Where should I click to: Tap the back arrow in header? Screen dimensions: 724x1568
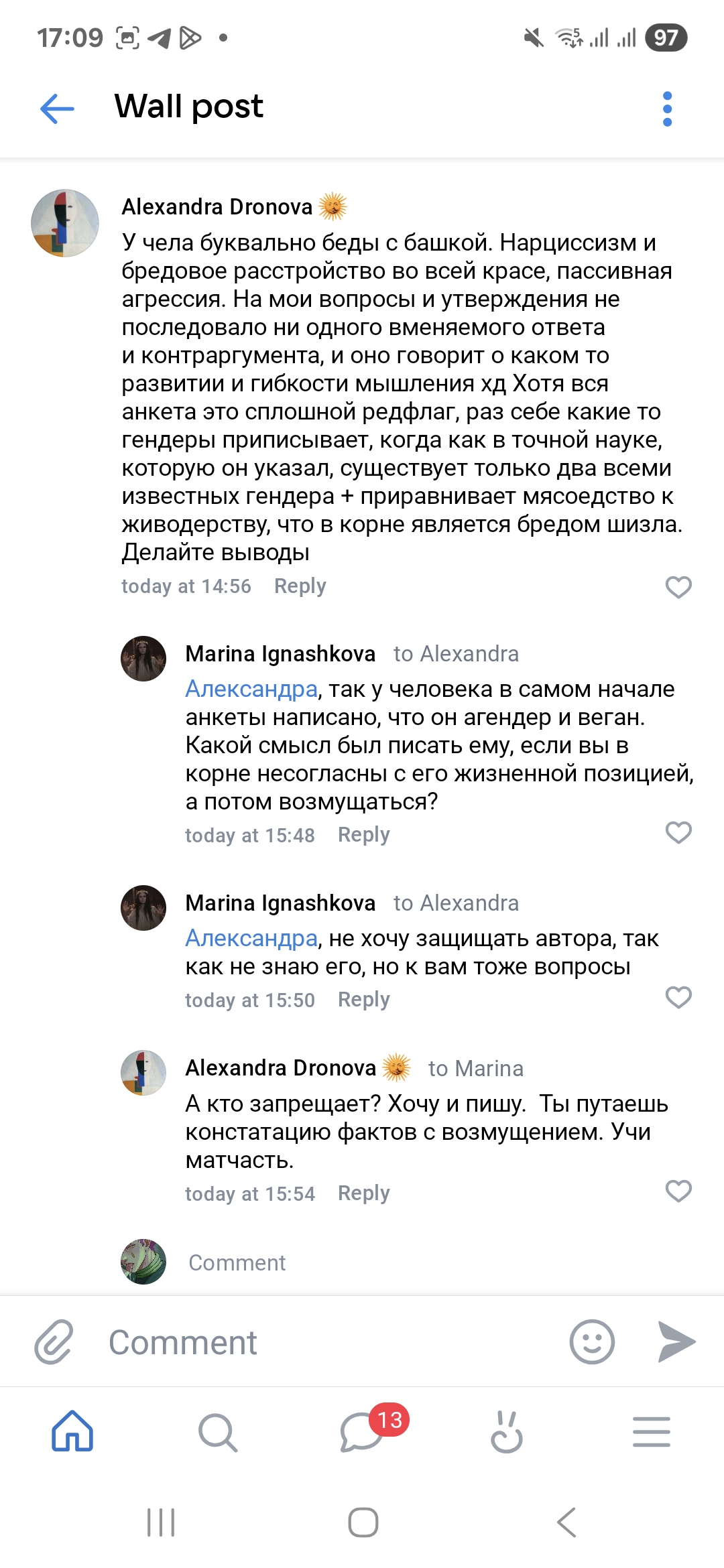57,108
